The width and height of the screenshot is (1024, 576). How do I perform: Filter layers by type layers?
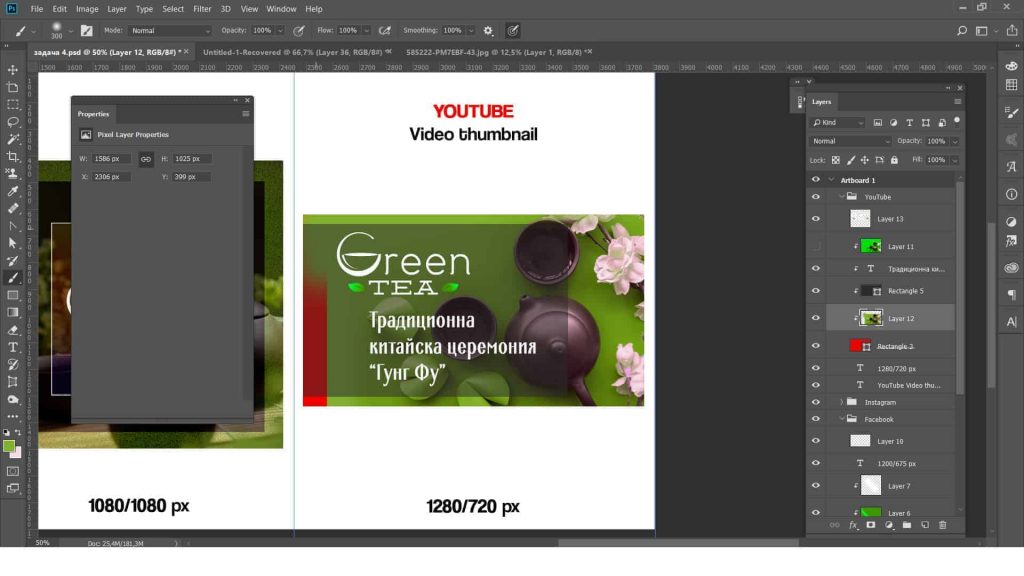click(909, 123)
